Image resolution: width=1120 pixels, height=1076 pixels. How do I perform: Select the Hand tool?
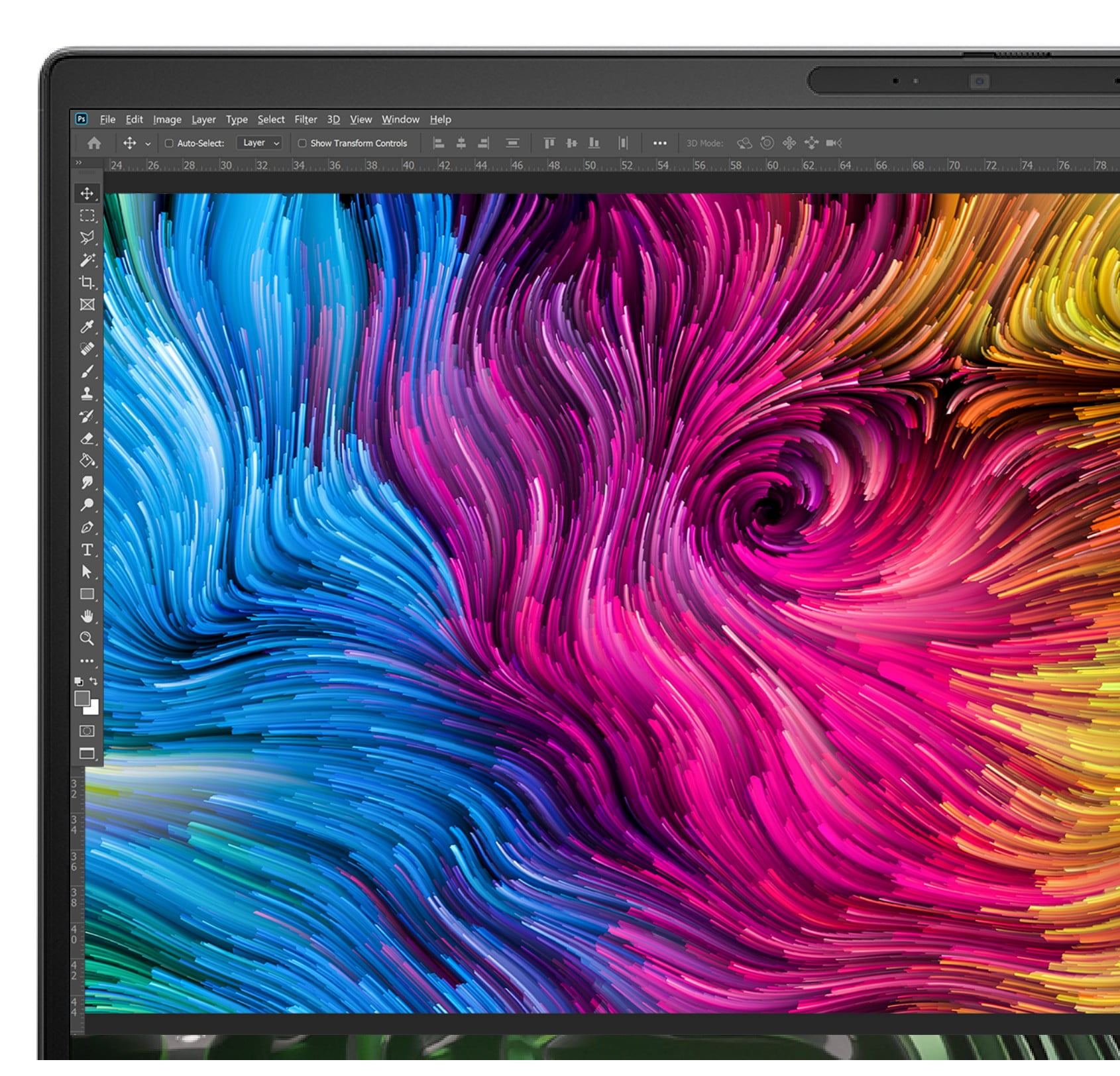(86, 617)
